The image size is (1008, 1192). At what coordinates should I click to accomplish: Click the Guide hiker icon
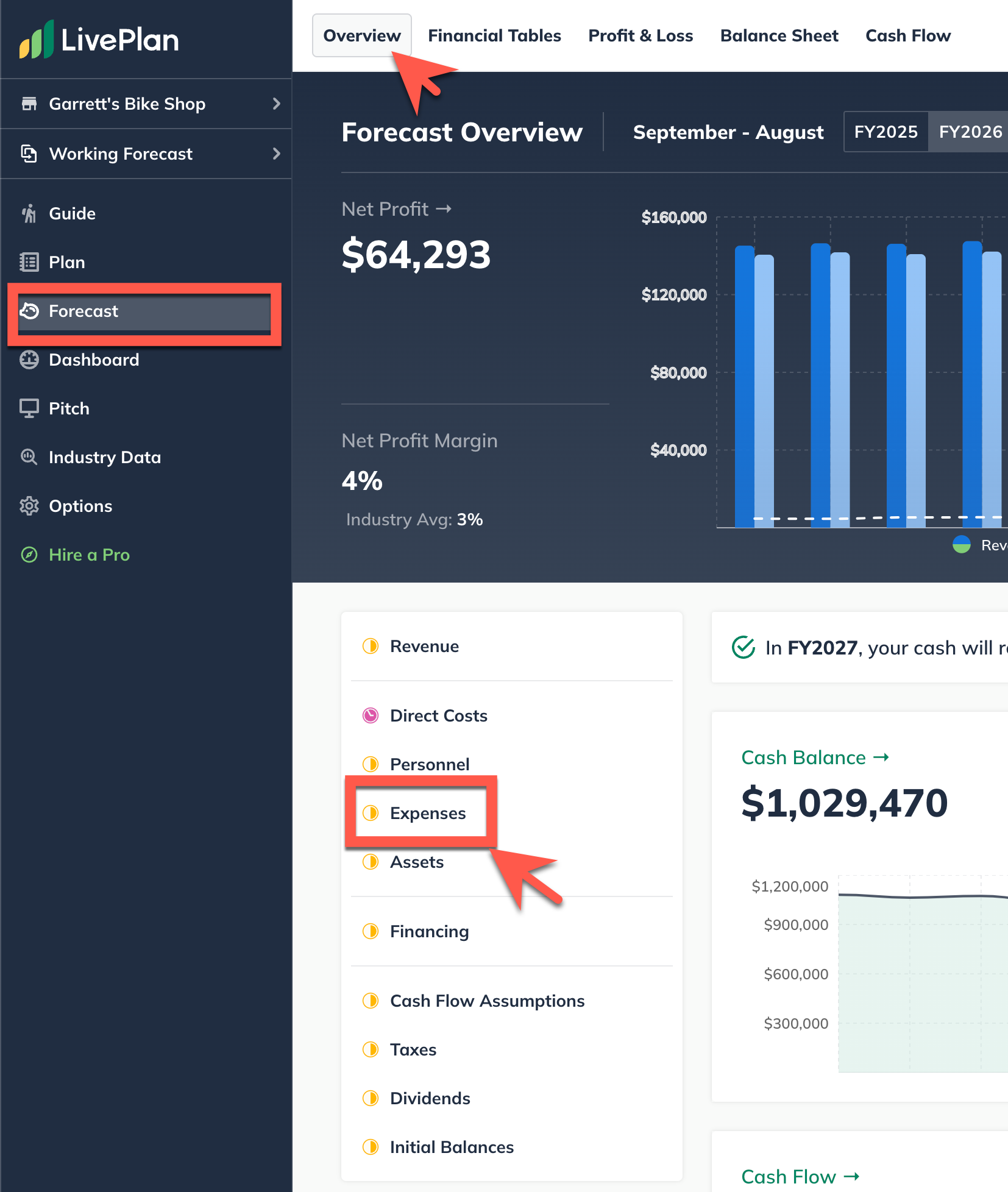(29, 213)
